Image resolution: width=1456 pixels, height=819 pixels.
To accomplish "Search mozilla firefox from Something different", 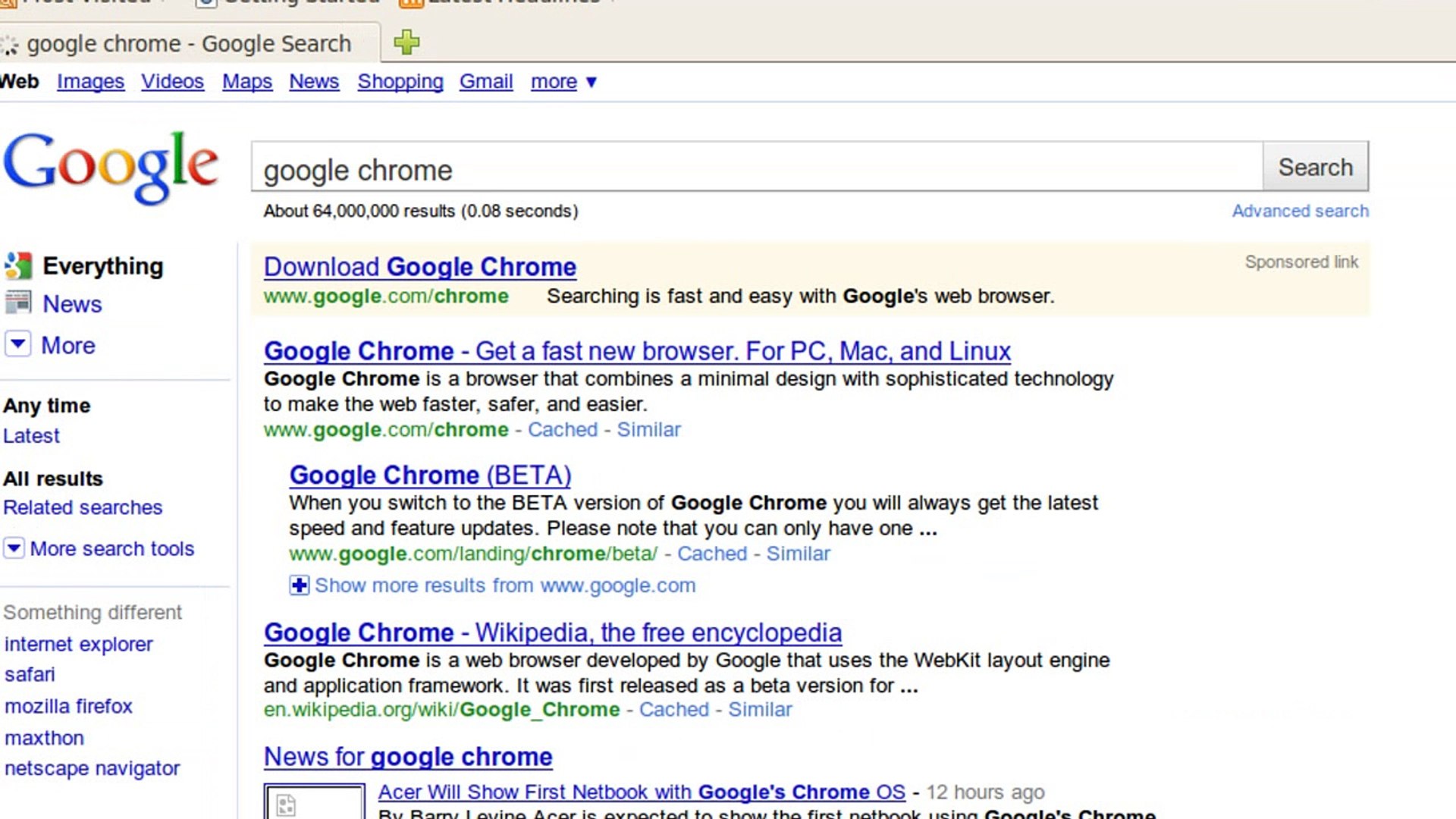I will (68, 706).
